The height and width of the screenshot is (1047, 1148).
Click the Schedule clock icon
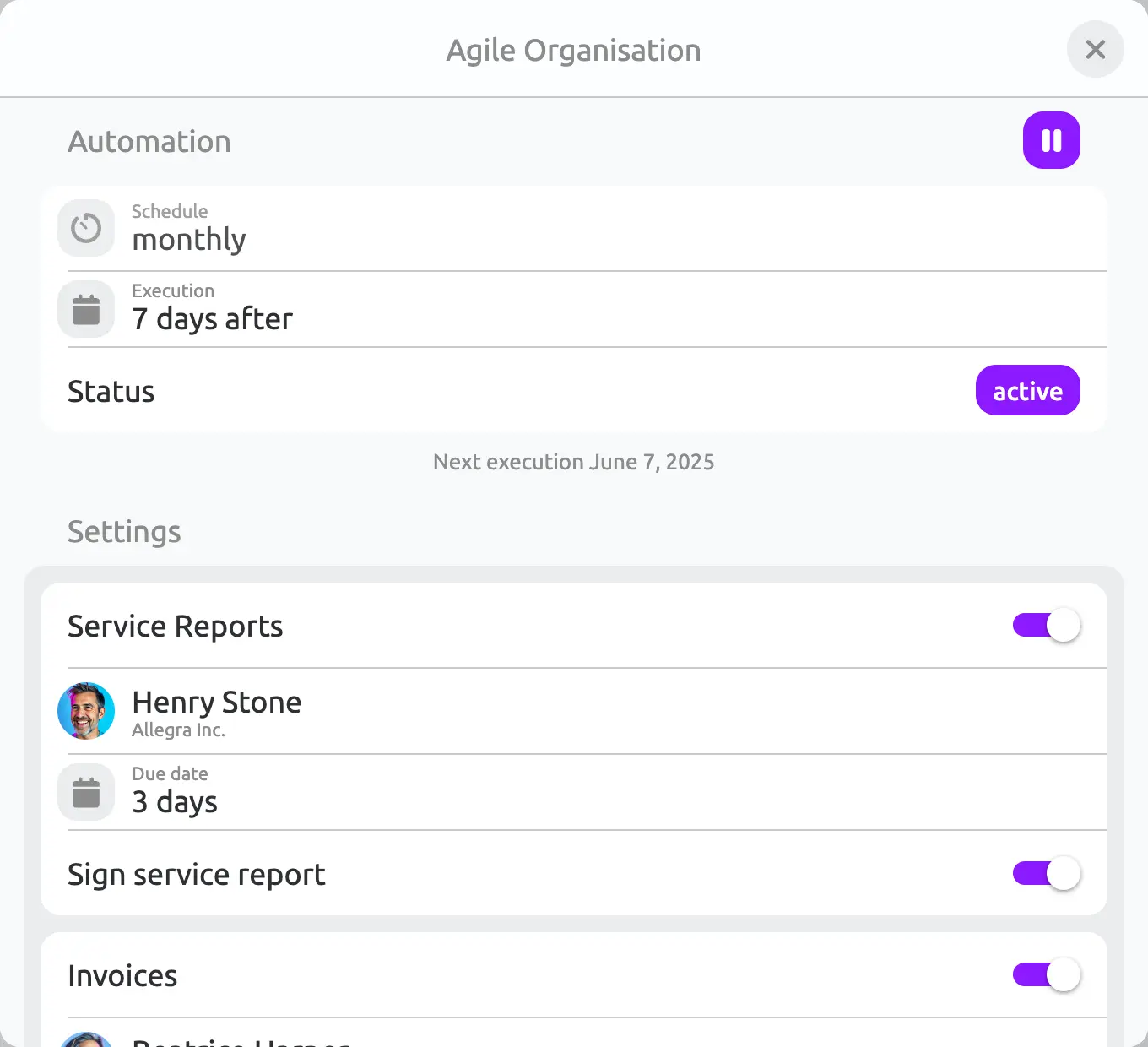[86, 228]
